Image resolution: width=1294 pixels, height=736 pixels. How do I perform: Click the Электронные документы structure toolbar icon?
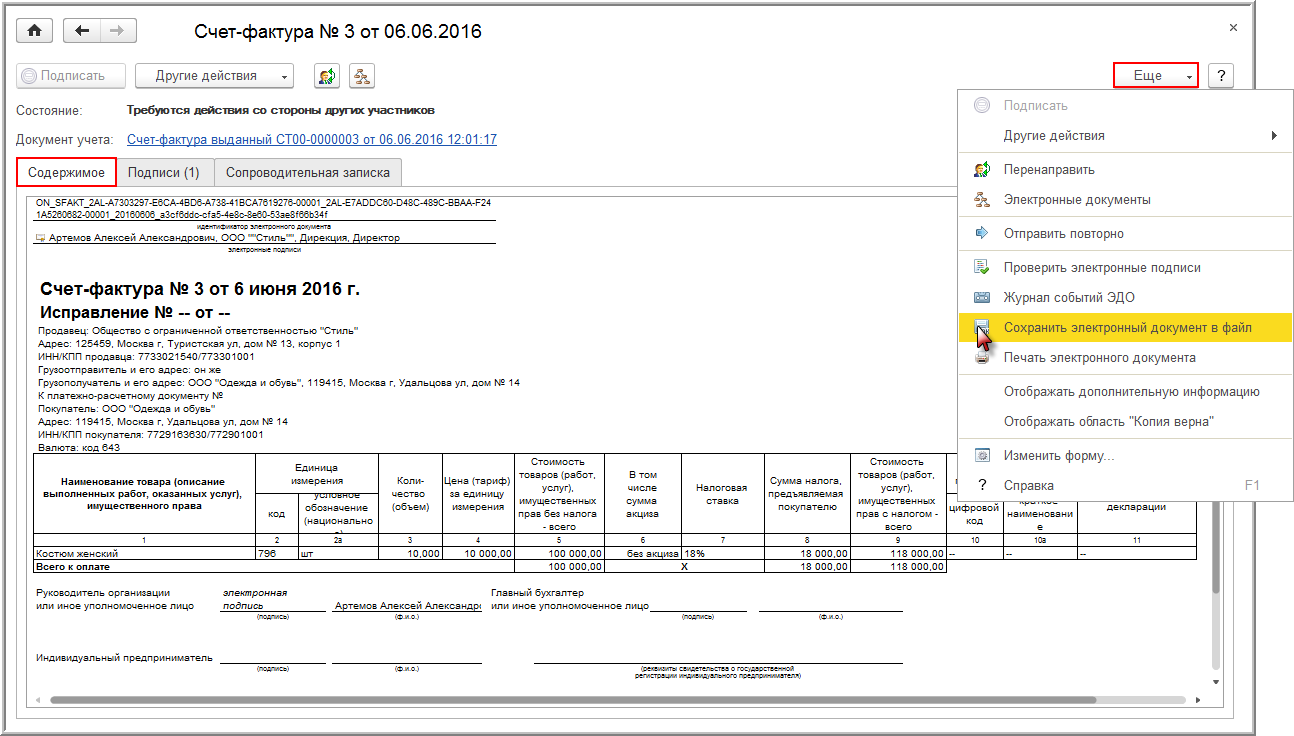[361, 76]
